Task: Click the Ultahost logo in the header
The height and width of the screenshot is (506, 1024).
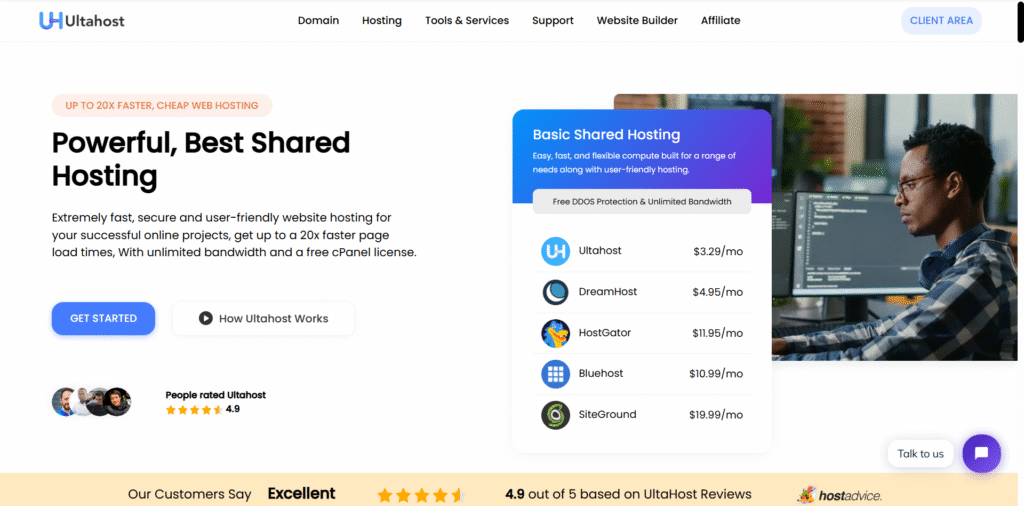Action: [x=82, y=20]
